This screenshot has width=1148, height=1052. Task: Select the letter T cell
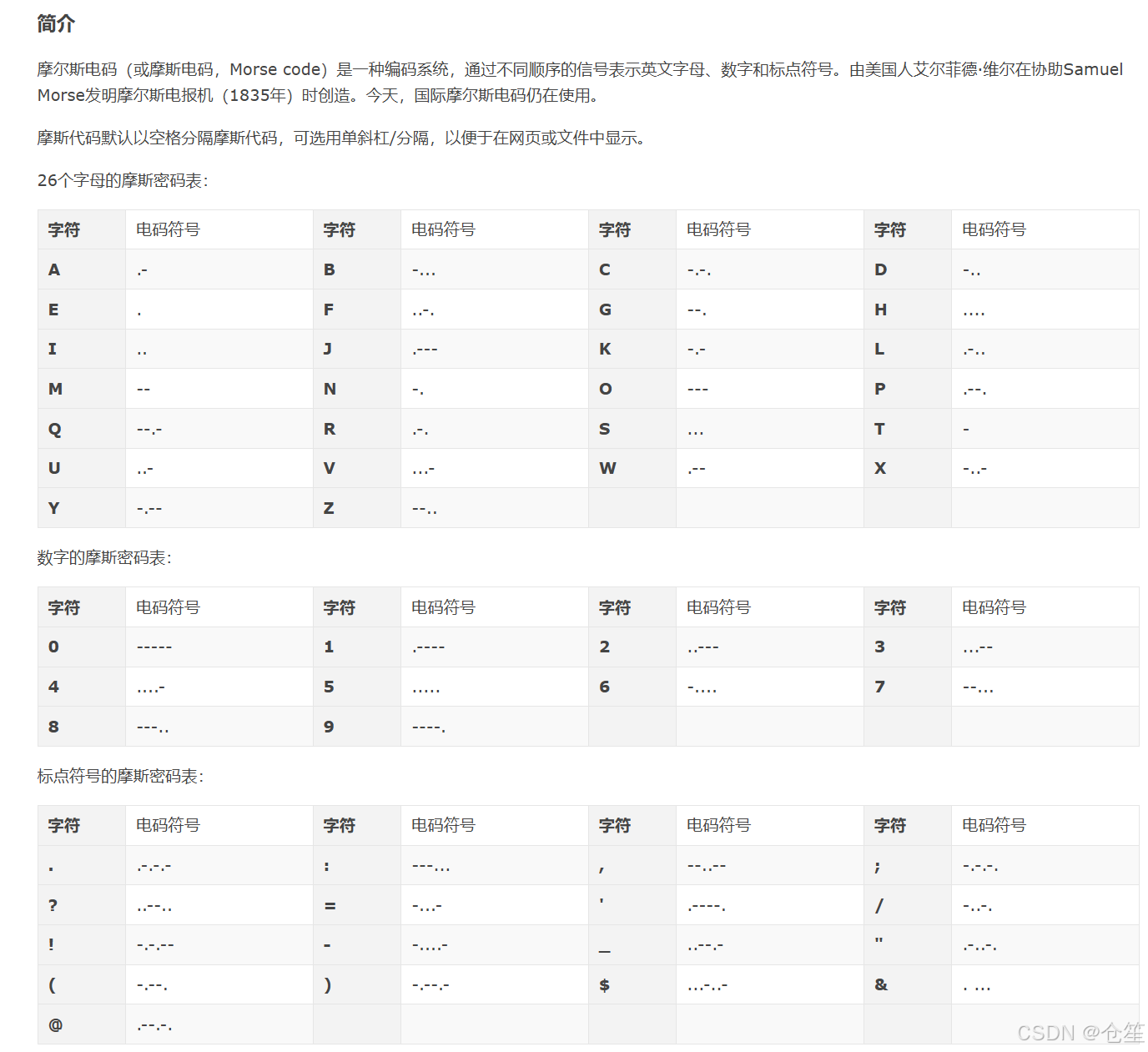tap(908, 429)
